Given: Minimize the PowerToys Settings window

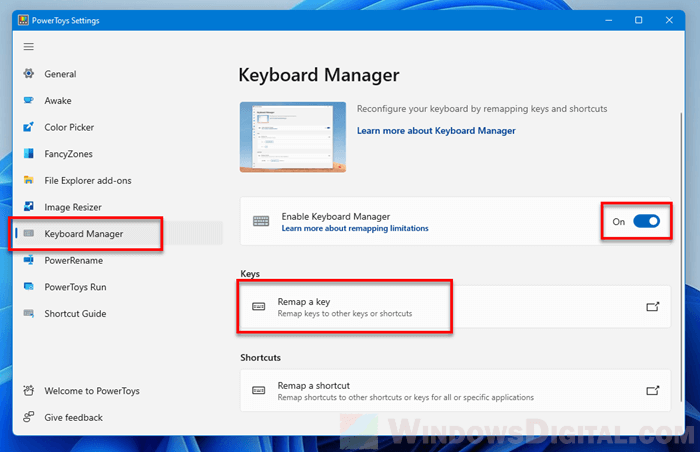Looking at the screenshot, I should click(609, 21).
